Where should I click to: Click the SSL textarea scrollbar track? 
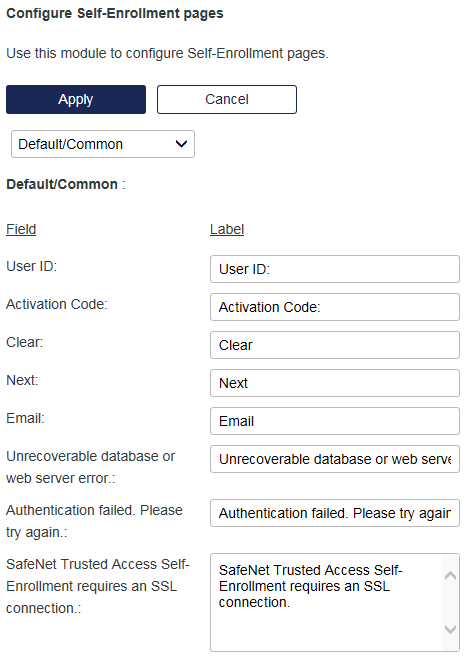[x=451, y=602]
